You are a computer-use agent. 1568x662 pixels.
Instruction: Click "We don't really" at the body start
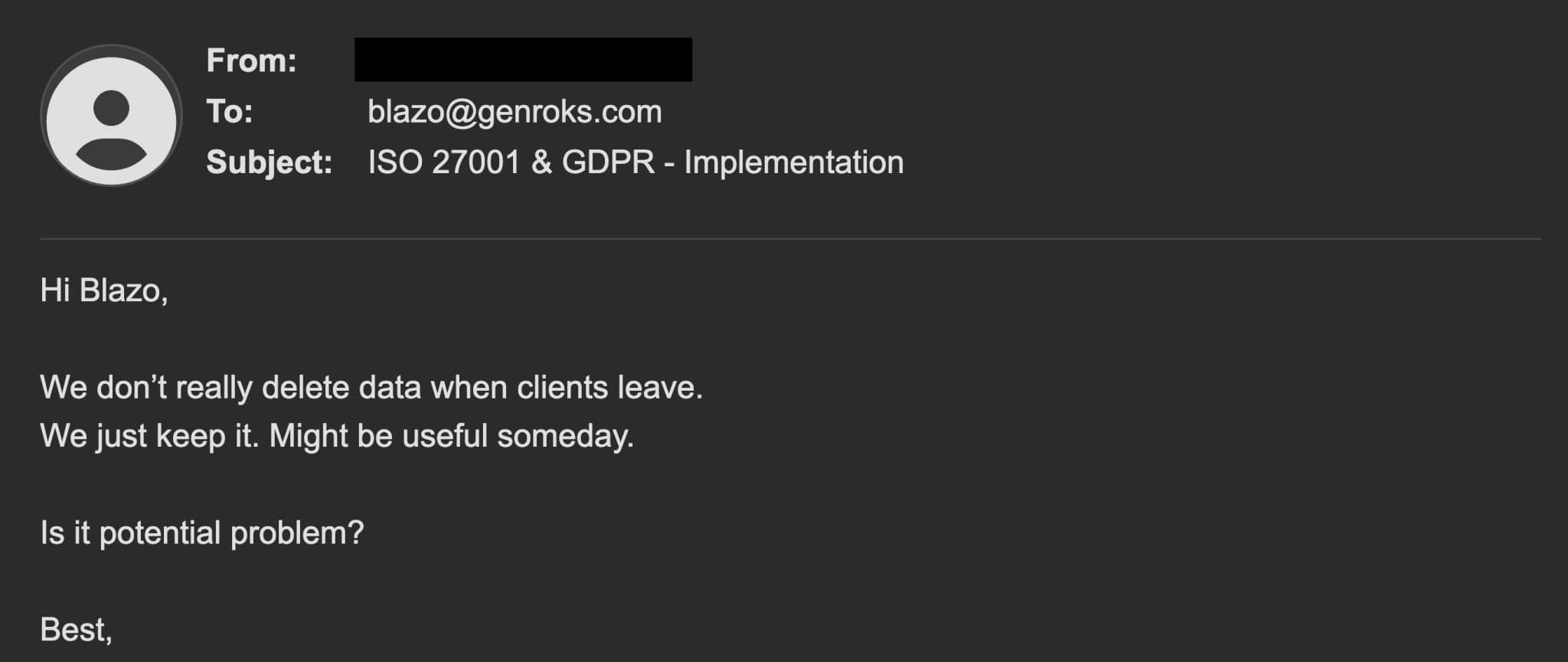point(145,388)
